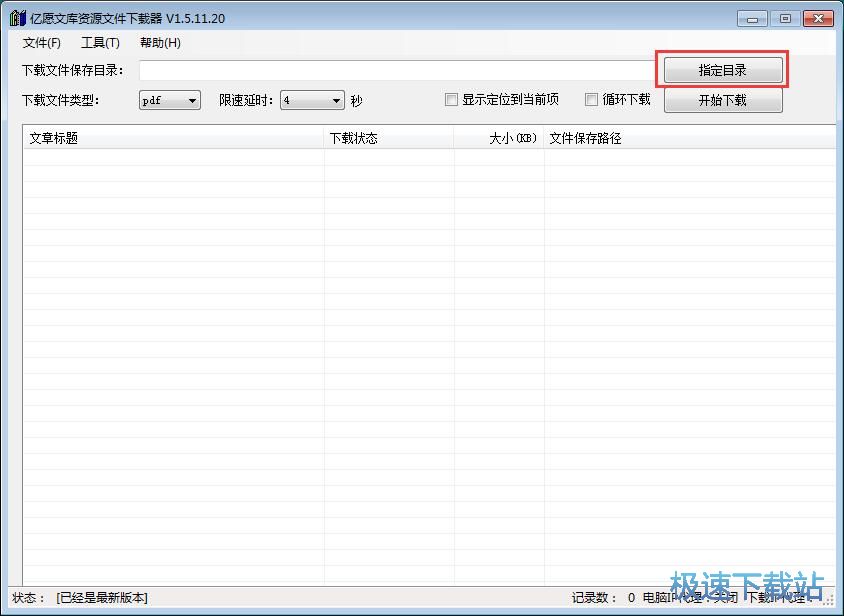Expand the 限速延时 seconds dropdown
844x616 pixels.
pos(312,100)
